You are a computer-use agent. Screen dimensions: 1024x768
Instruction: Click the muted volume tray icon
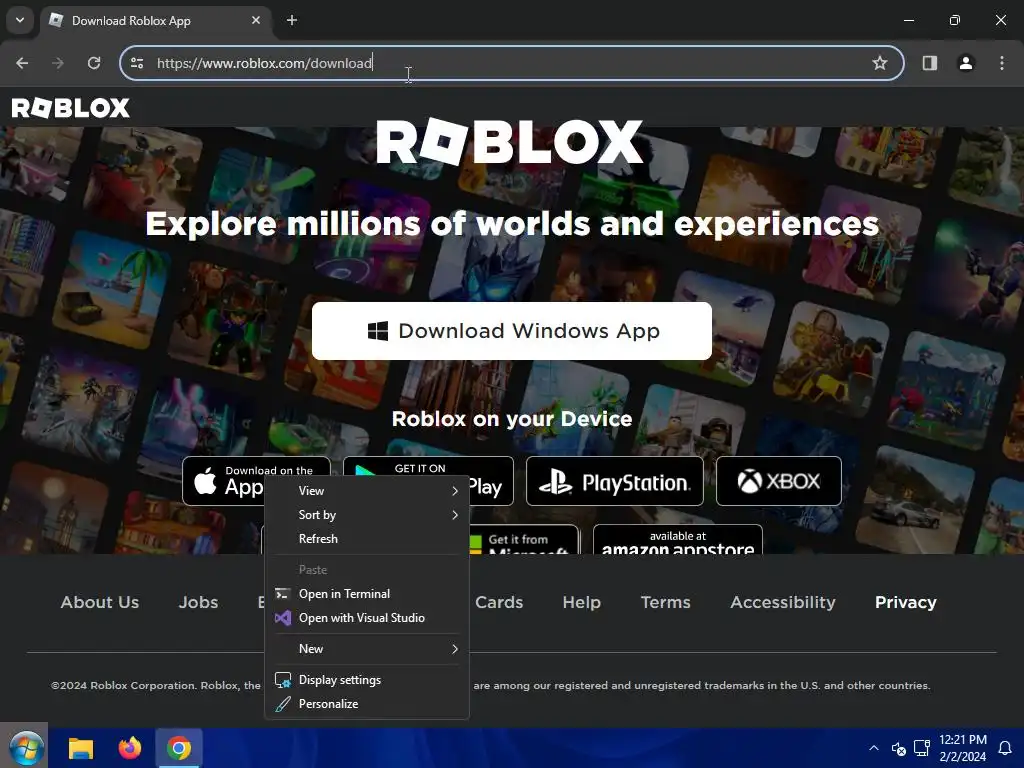898,748
